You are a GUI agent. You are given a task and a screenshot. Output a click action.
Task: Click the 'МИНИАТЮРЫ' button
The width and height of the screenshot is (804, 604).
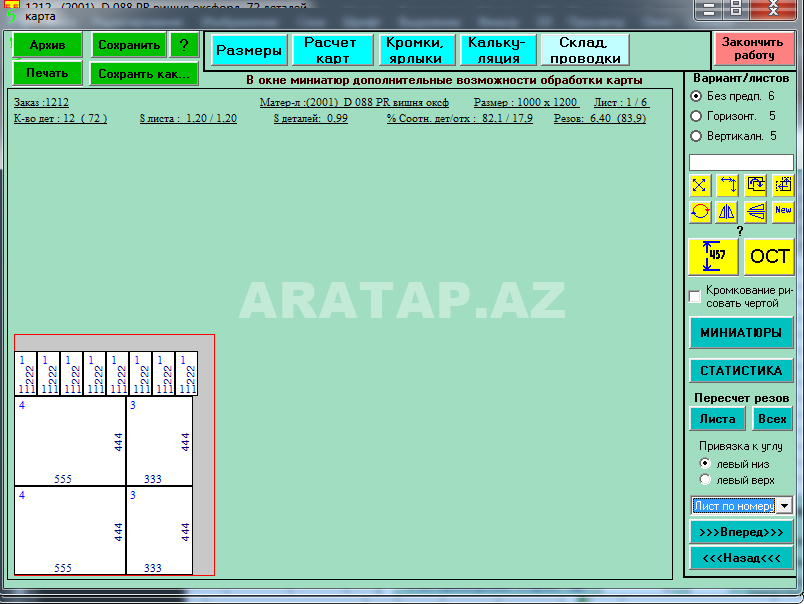(741, 333)
